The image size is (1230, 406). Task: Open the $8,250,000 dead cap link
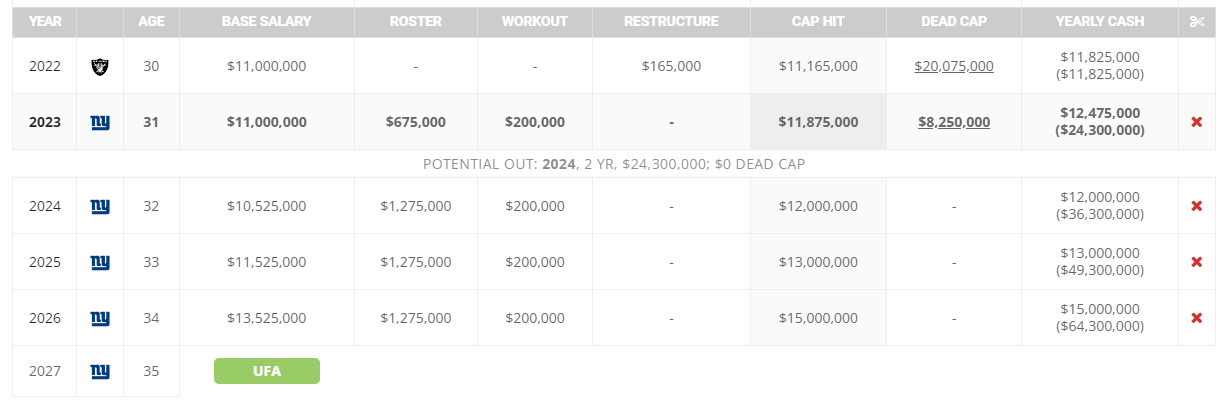(954, 122)
